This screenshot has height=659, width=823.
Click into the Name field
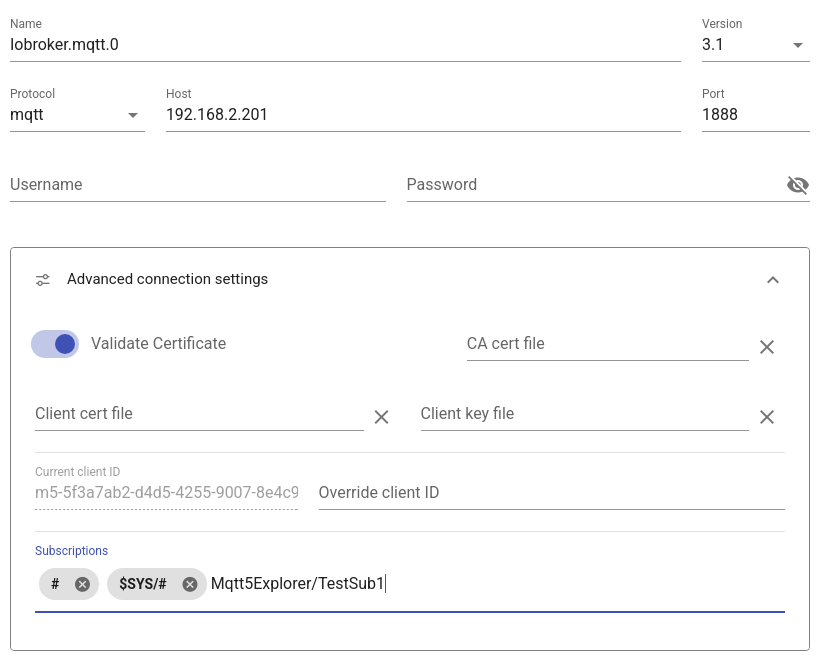pyautogui.click(x=345, y=45)
